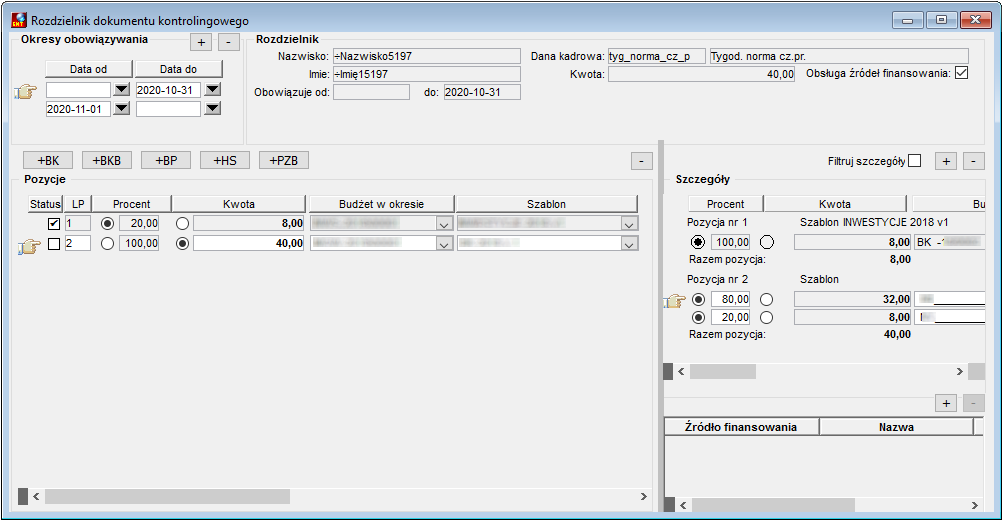Select the Kwota radio button for position 1
The image size is (1002, 520).
(x=182, y=224)
